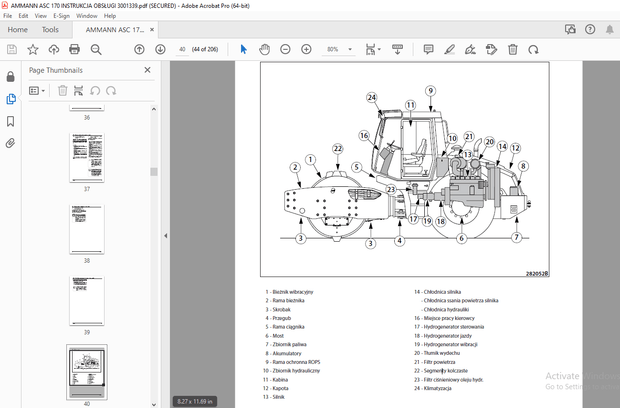Viewport: 620px width, 408px height.
Task: Click the legend text '7 - Zbiornik paliwa'
Action: point(286,344)
